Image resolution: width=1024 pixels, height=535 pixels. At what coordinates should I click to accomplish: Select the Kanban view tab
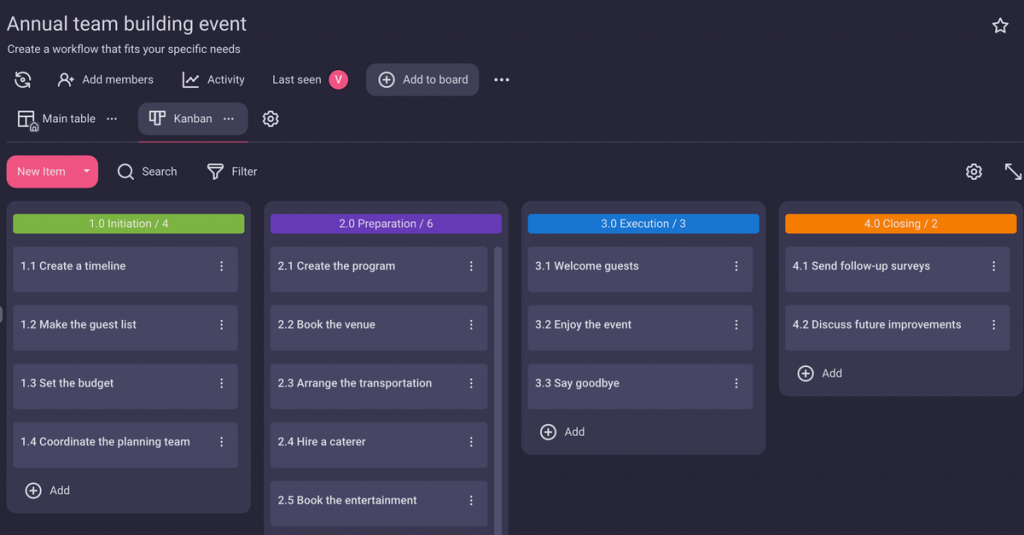click(x=181, y=119)
